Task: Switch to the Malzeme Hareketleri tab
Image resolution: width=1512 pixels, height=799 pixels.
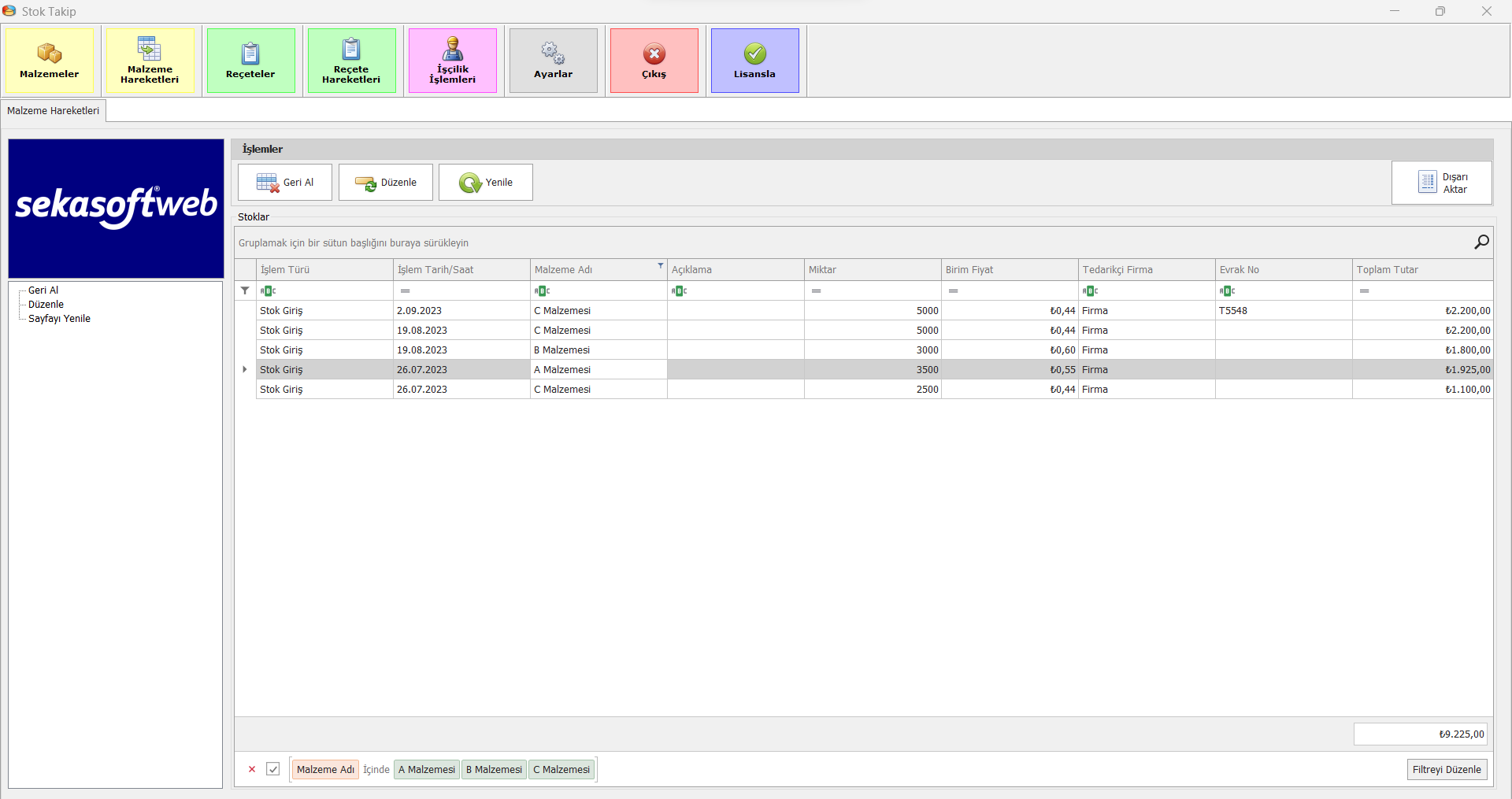Action: tap(54, 111)
